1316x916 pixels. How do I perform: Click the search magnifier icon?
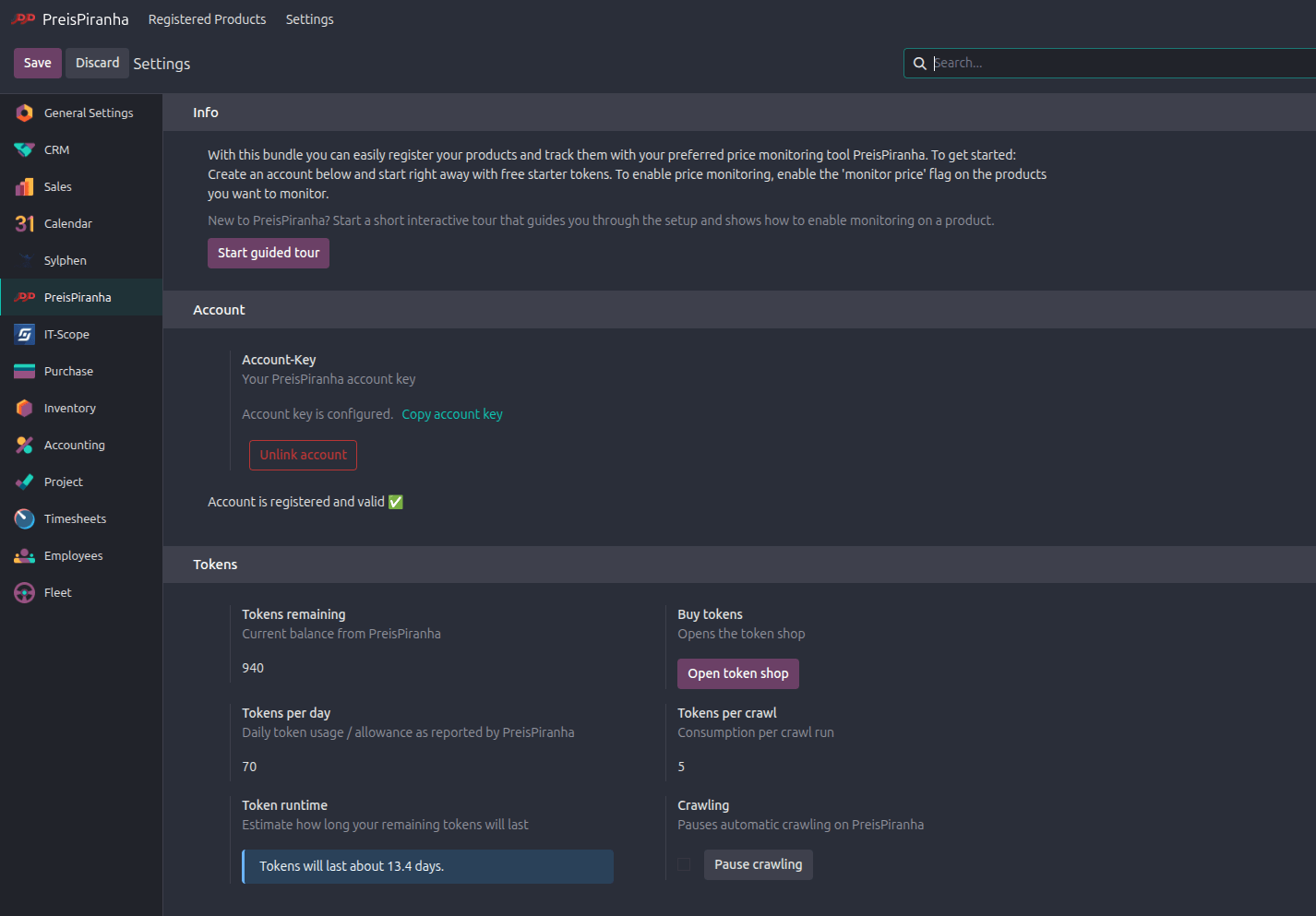coord(920,64)
